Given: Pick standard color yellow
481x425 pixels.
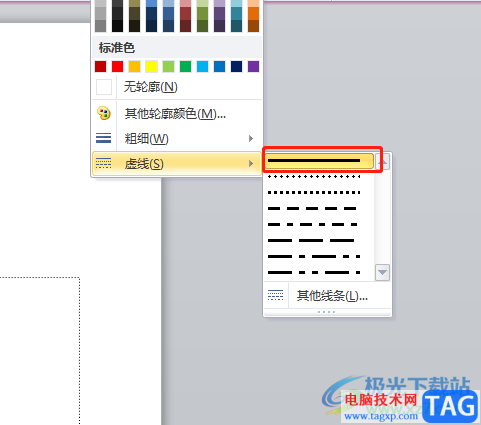Looking at the screenshot, I should coord(151,67).
